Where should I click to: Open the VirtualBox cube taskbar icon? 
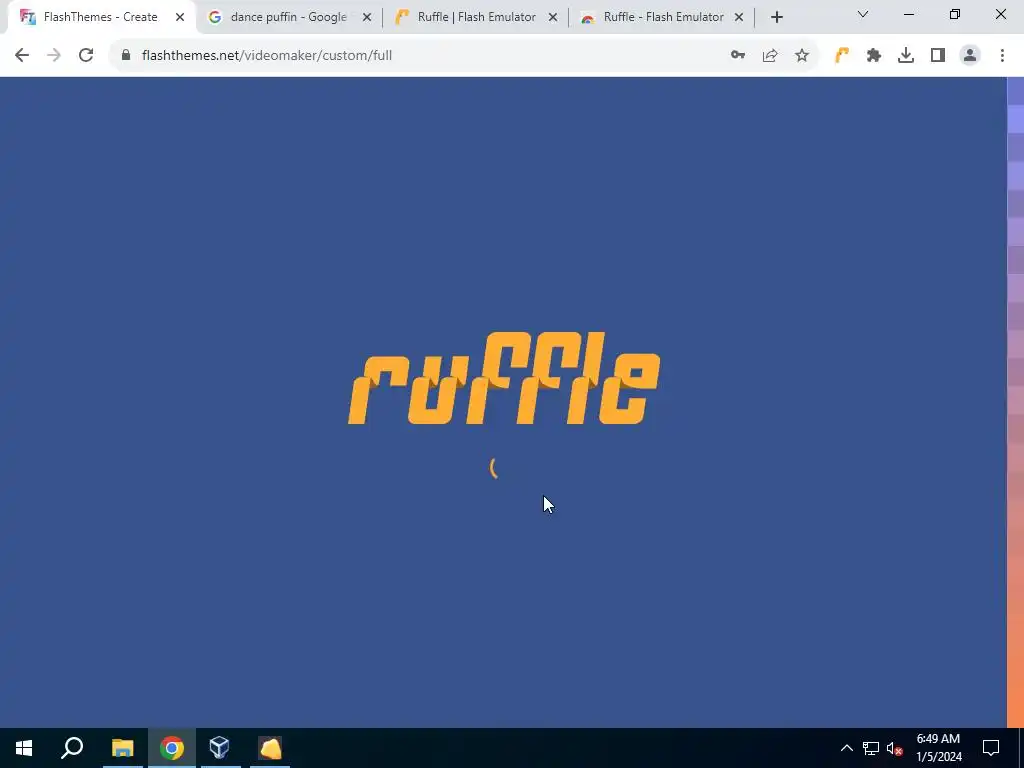219,748
